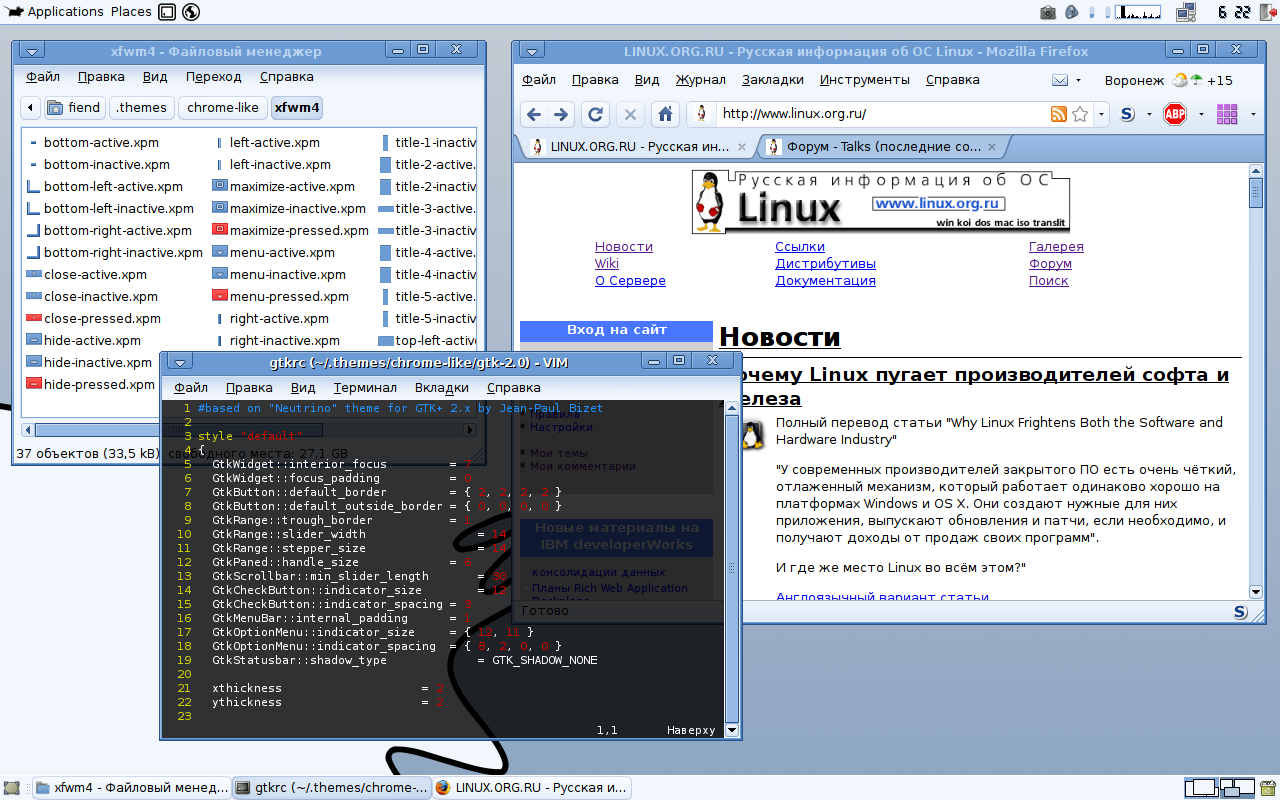1280x800 pixels.
Task: Click the mail envelope icon in Firefox
Action: pyautogui.click(x=1060, y=80)
